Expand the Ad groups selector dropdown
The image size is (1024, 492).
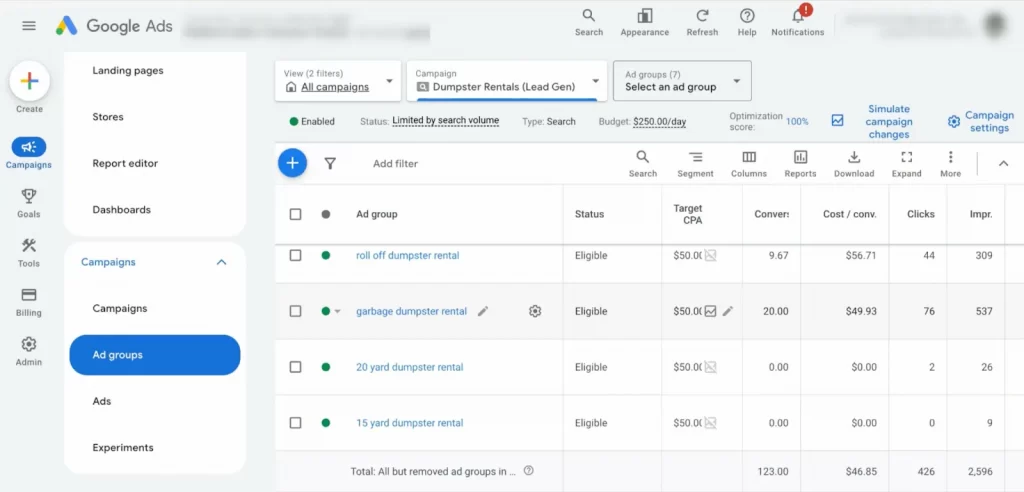point(682,81)
